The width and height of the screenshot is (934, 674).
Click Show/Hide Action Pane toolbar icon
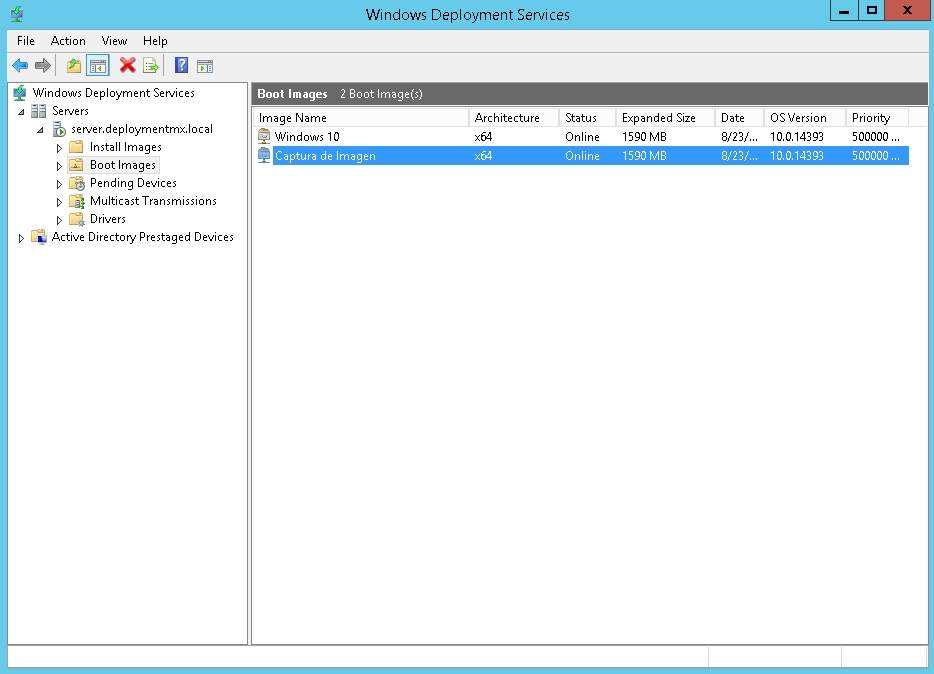point(205,66)
